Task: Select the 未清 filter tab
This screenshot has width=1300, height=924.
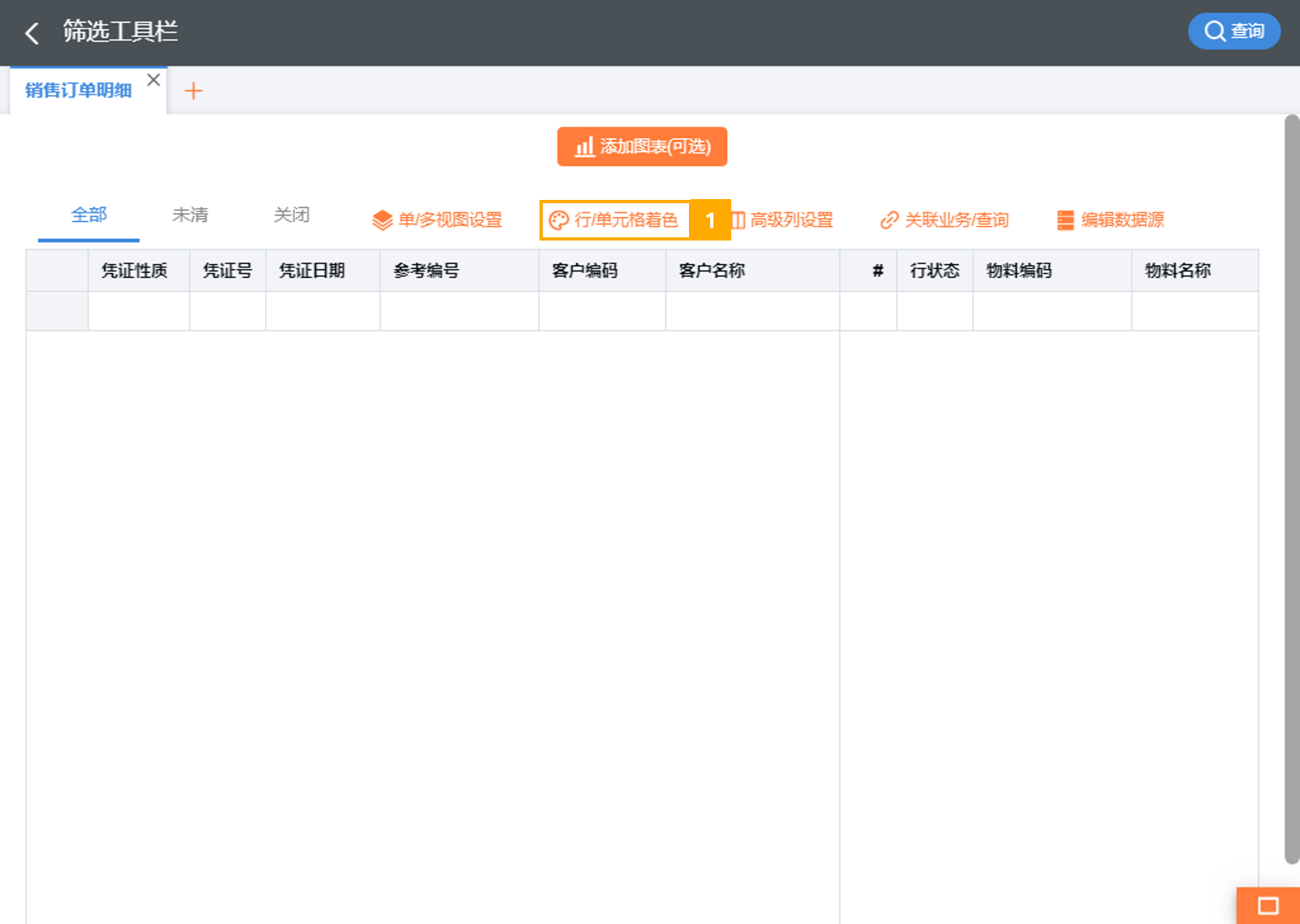Action: [190, 215]
